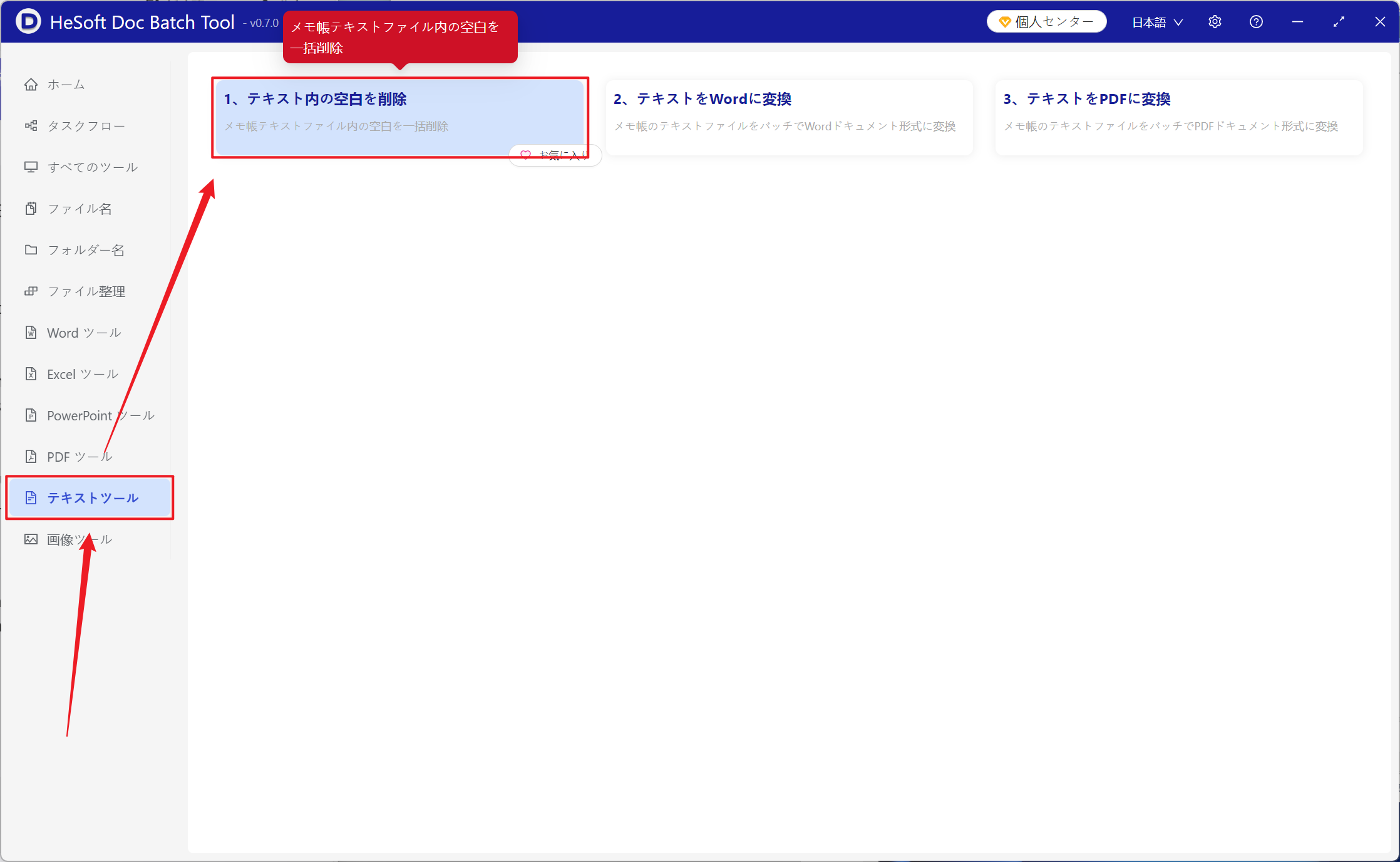The height and width of the screenshot is (862, 1400).
Task: Open テキストをWordに変換 tool card
Action: point(789,118)
